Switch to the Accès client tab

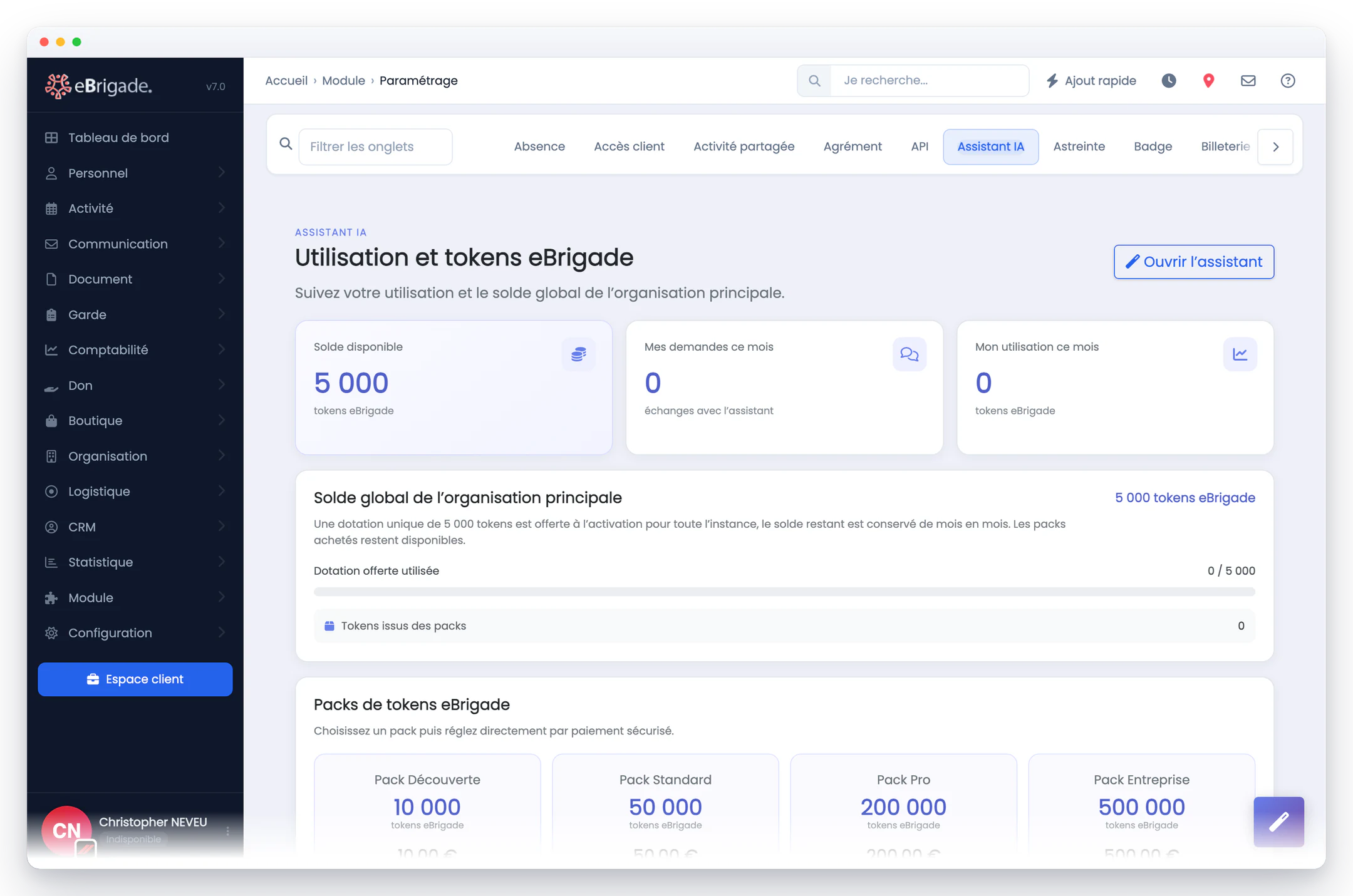click(629, 147)
